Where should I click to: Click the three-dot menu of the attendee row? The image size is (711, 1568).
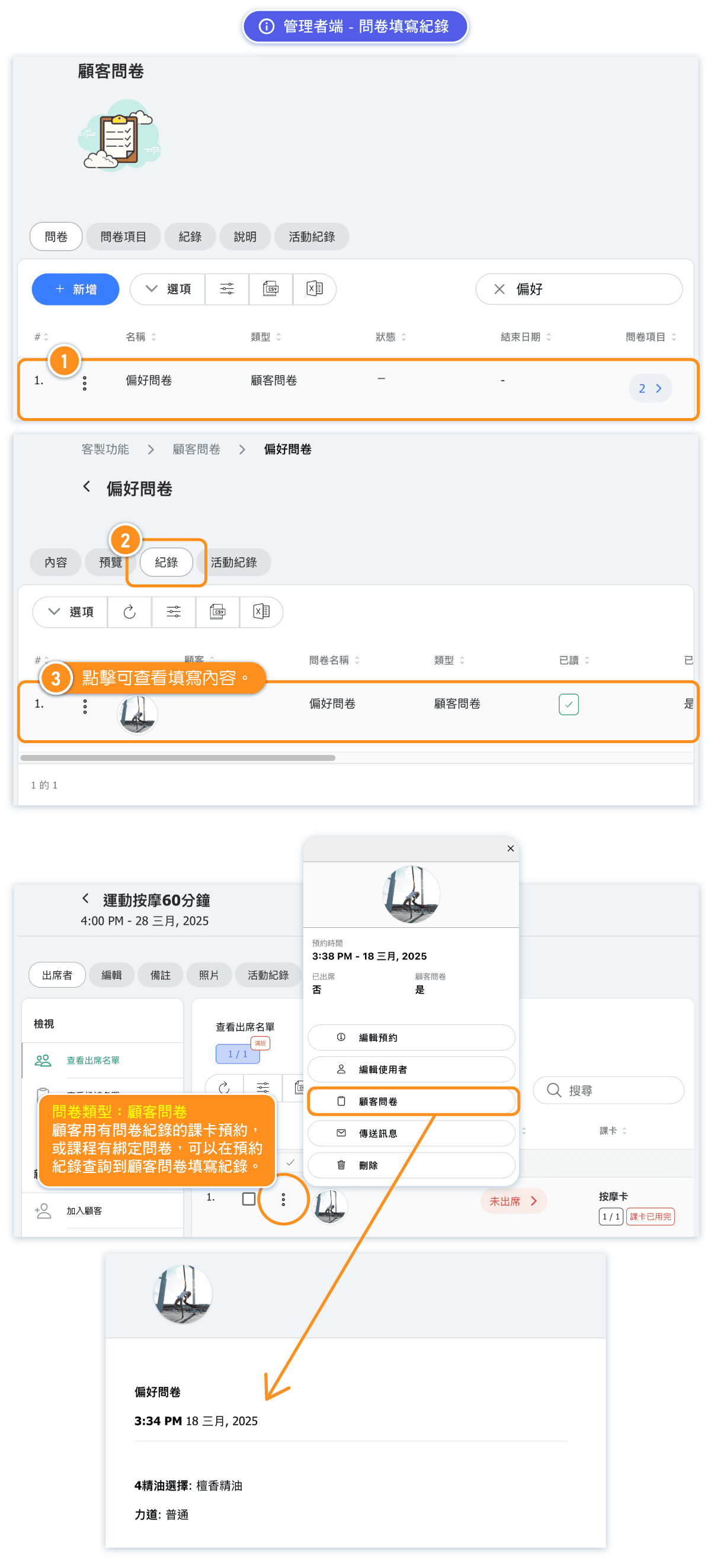[283, 1200]
